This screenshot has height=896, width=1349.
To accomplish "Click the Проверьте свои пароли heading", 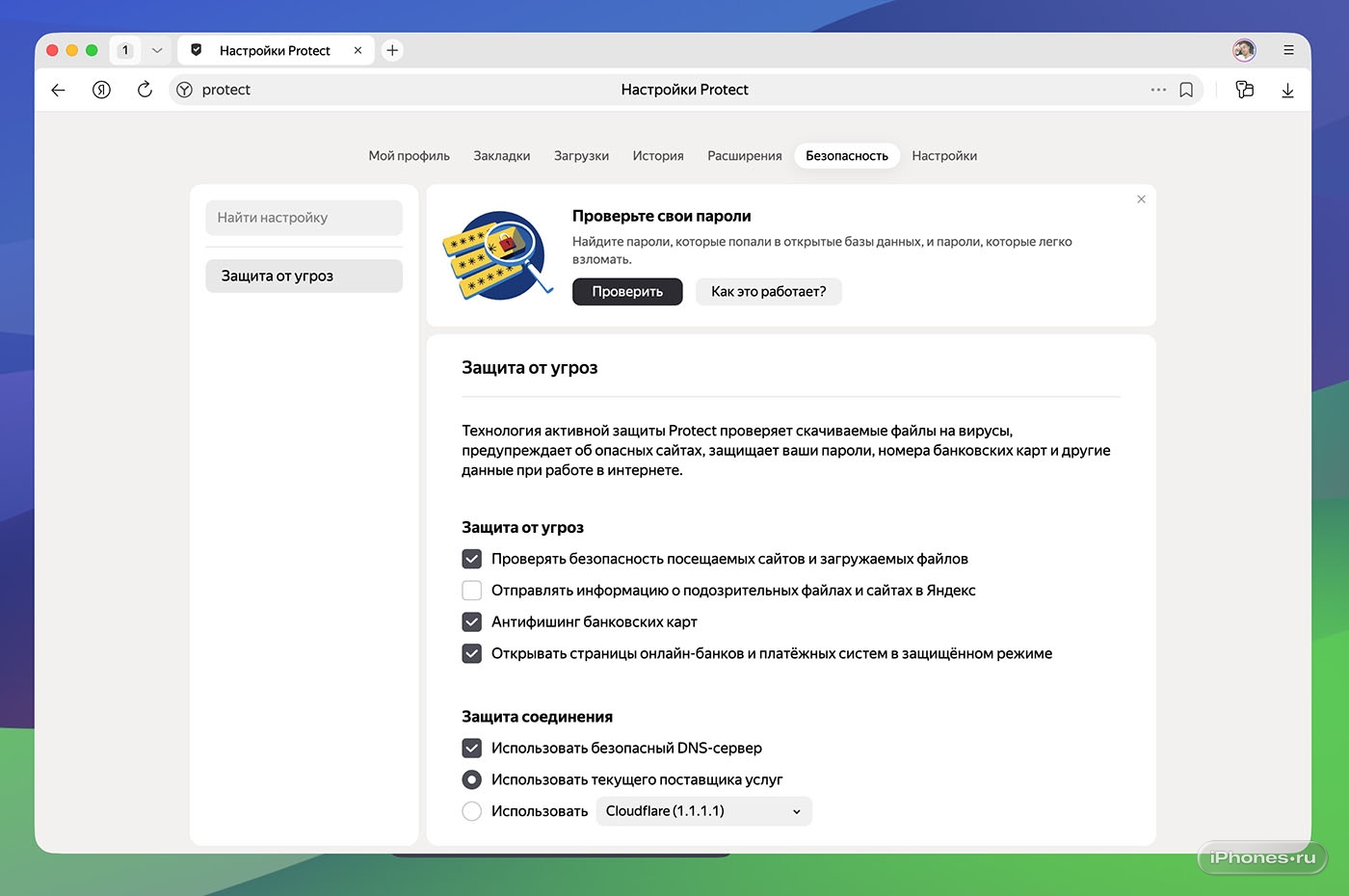I will (x=662, y=216).
